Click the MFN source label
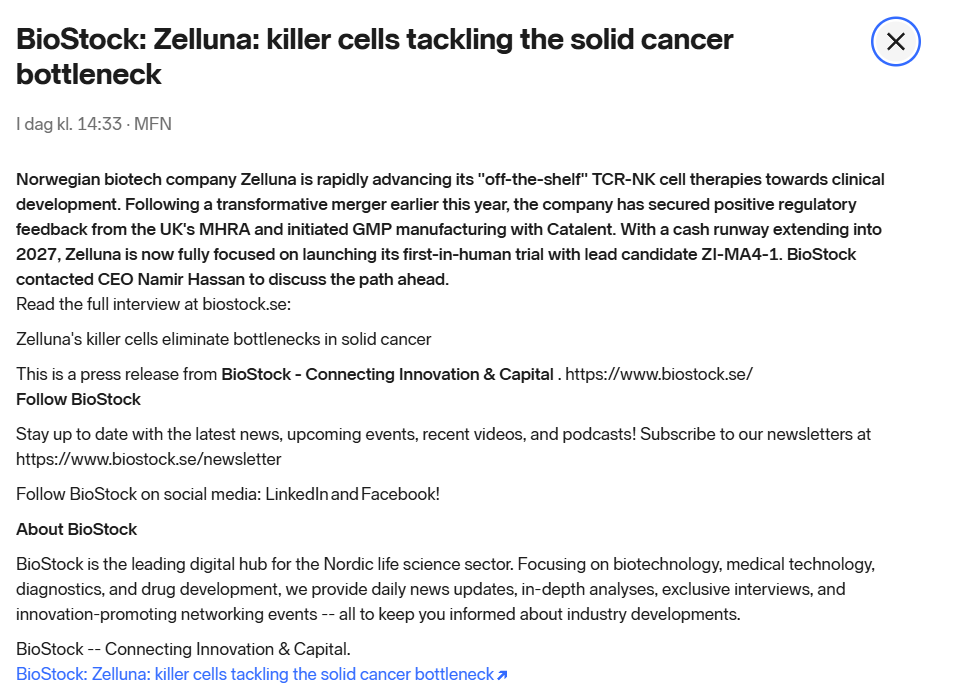The image size is (955, 692). pyautogui.click(x=153, y=124)
